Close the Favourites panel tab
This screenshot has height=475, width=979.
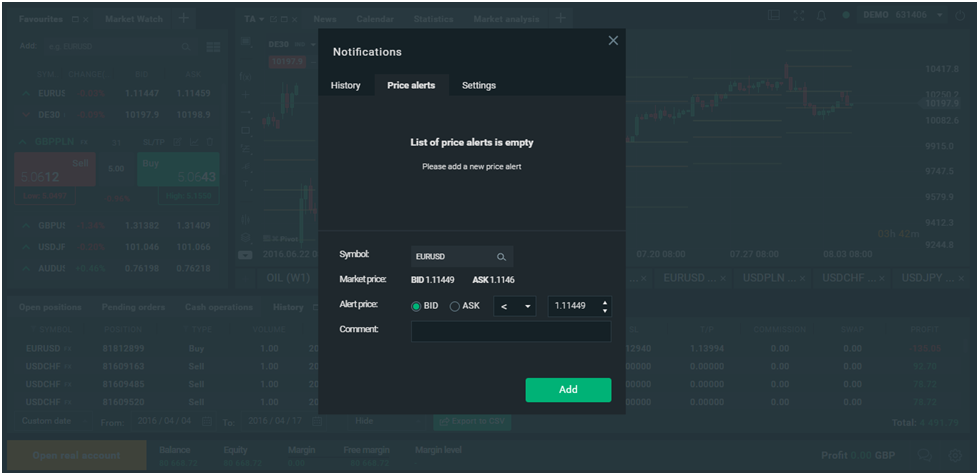tap(86, 19)
